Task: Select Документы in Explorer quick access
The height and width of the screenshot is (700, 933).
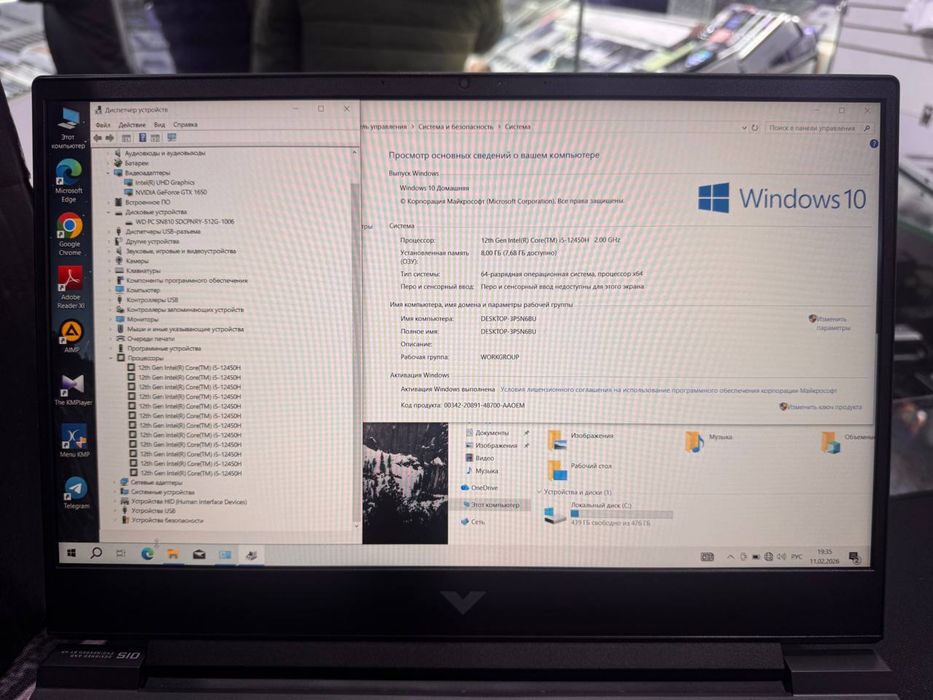Action: coord(488,433)
